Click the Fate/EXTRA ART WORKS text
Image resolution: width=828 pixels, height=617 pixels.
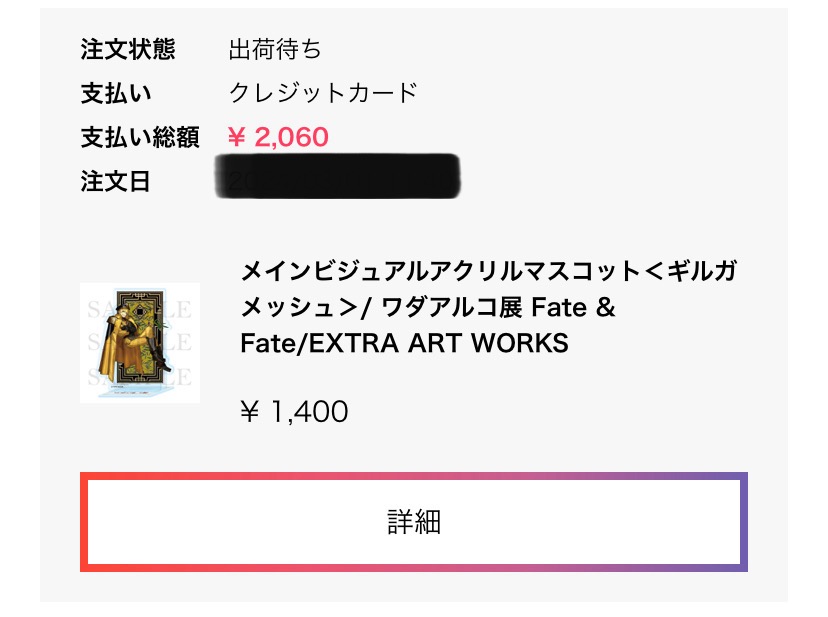click(x=404, y=344)
